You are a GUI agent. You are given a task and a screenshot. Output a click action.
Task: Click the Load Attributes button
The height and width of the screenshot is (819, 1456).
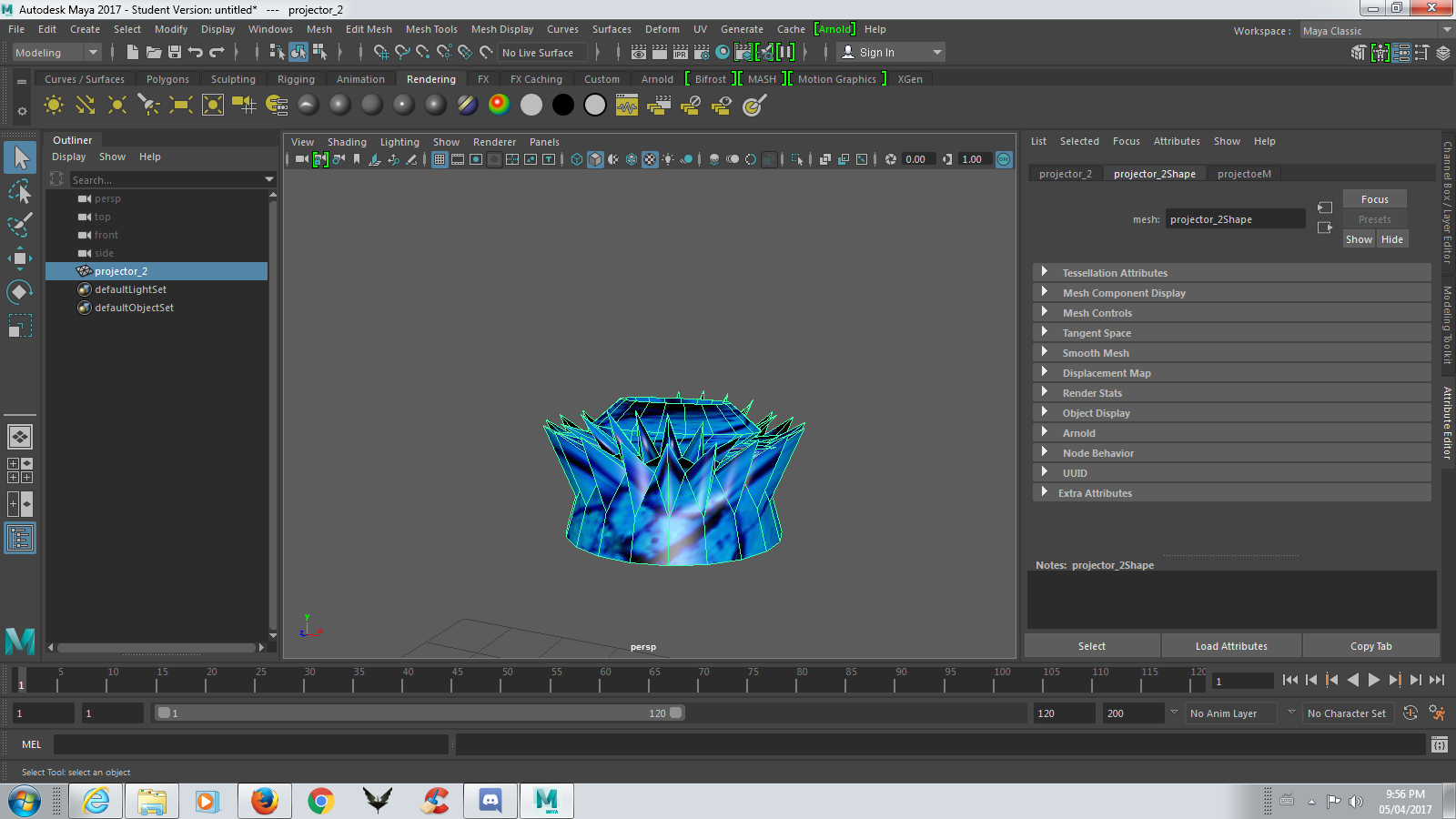pyautogui.click(x=1231, y=646)
